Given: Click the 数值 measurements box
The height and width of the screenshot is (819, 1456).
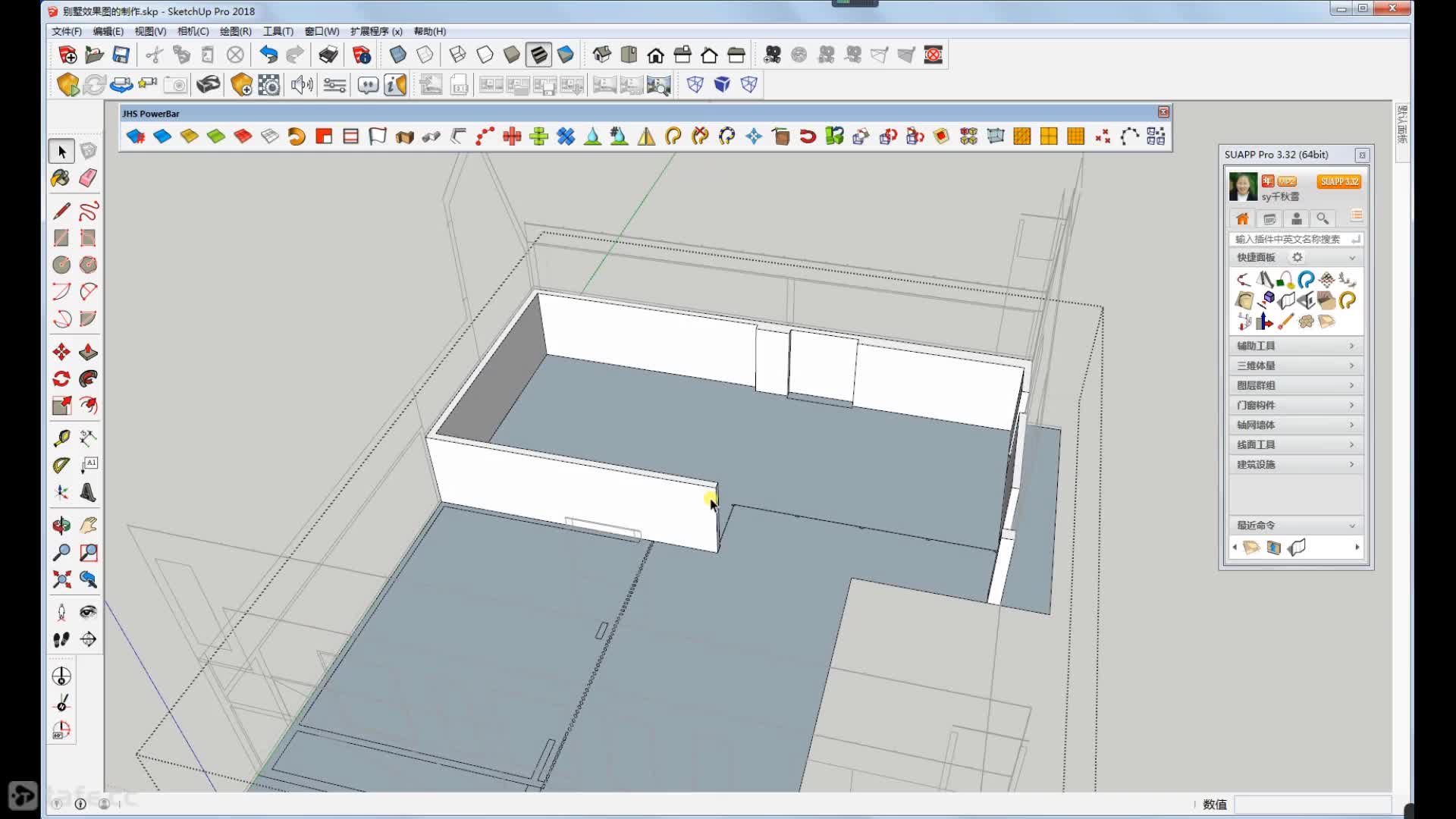Looking at the screenshot, I should pos(1312,805).
